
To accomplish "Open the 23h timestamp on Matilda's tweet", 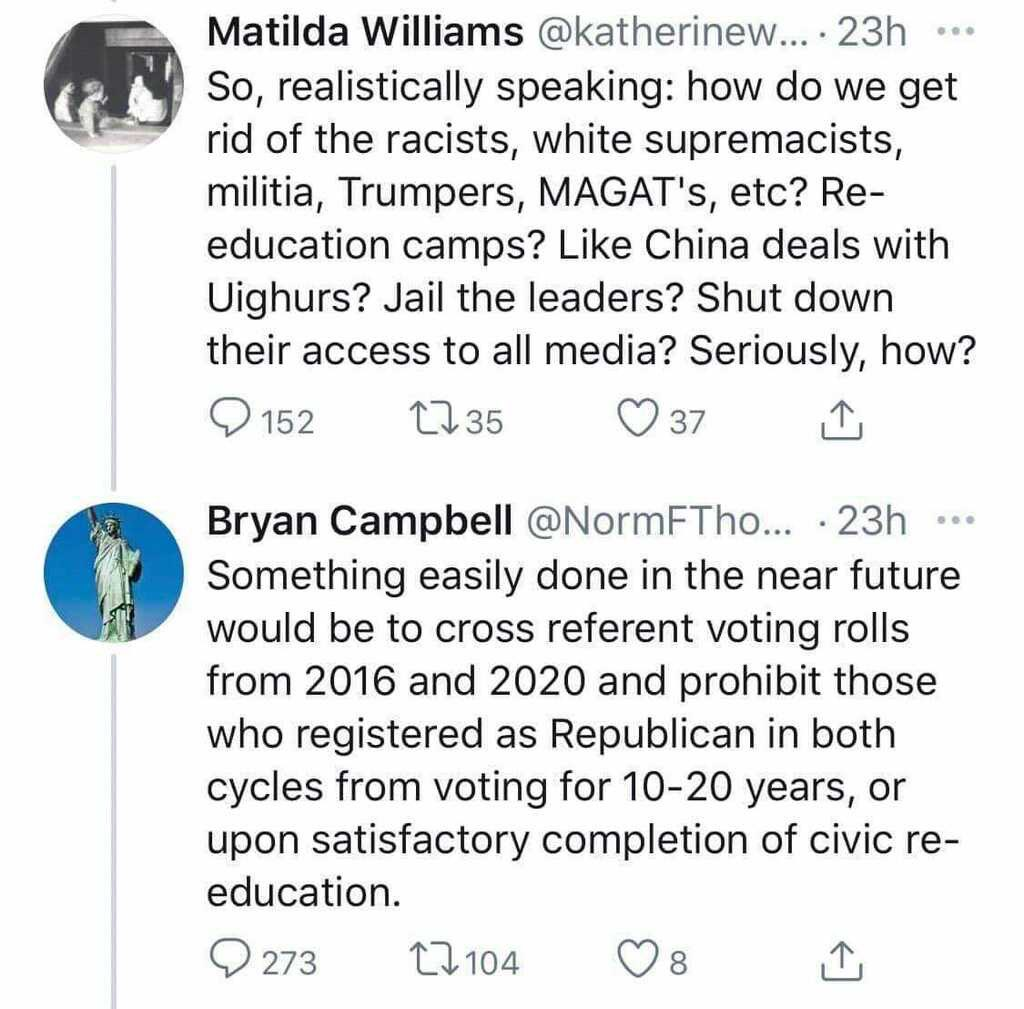I will pyautogui.click(x=872, y=31).
